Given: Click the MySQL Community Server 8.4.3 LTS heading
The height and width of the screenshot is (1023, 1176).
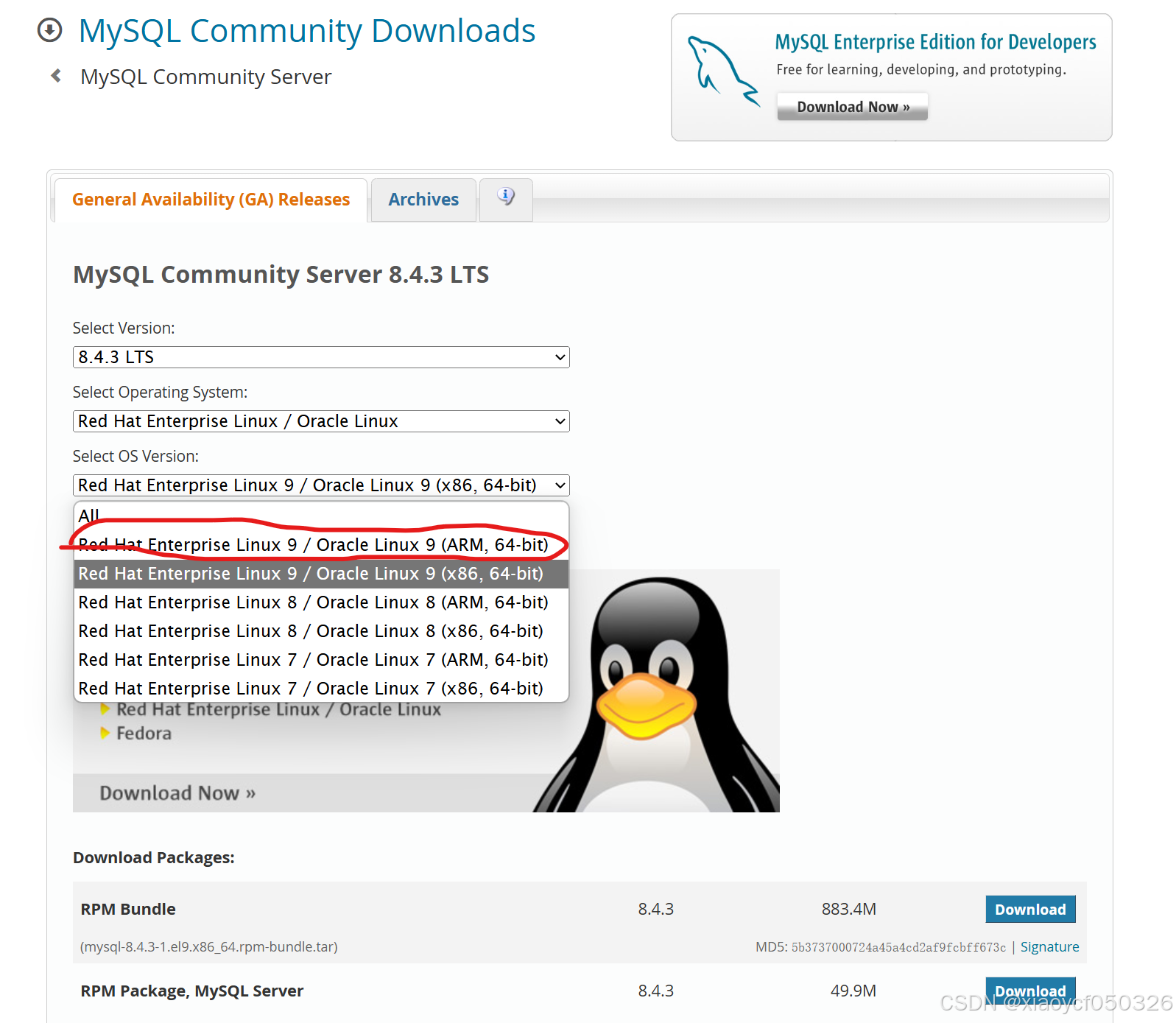Looking at the screenshot, I should 281,275.
